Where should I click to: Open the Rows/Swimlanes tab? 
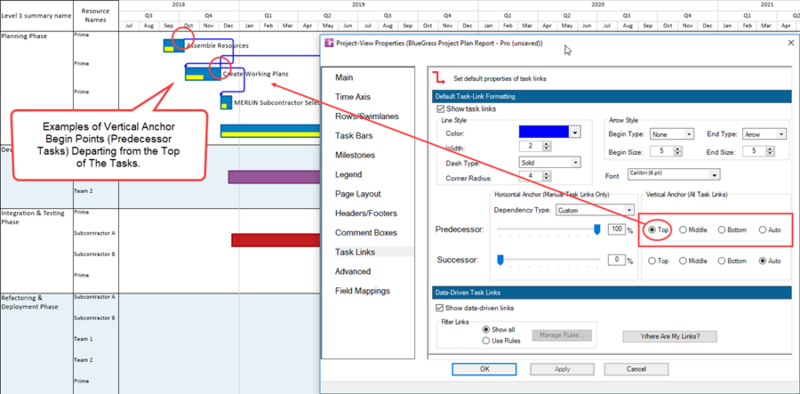tap(367, 116)
